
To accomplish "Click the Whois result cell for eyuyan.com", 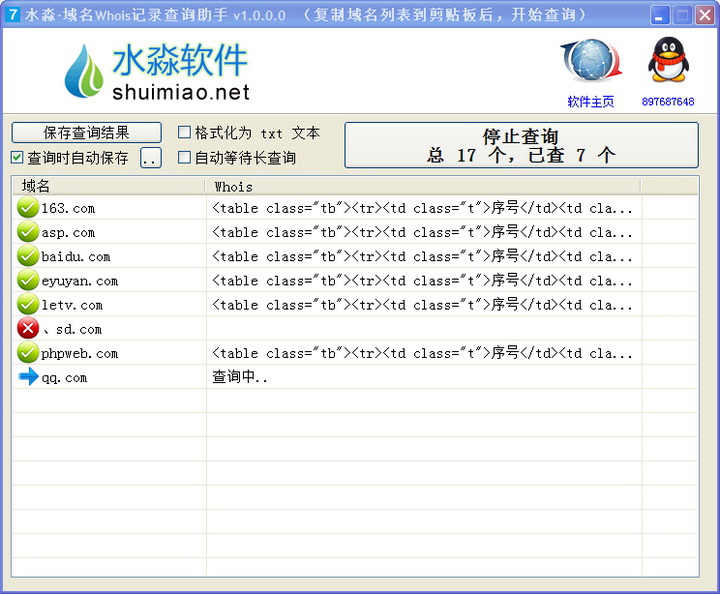I will tap(424, 280).
